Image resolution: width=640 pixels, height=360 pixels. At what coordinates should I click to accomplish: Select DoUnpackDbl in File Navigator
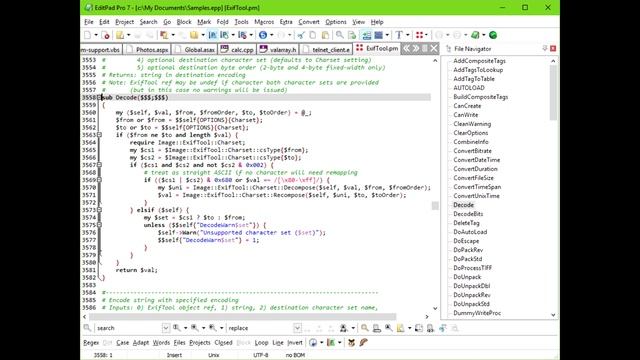471,286
